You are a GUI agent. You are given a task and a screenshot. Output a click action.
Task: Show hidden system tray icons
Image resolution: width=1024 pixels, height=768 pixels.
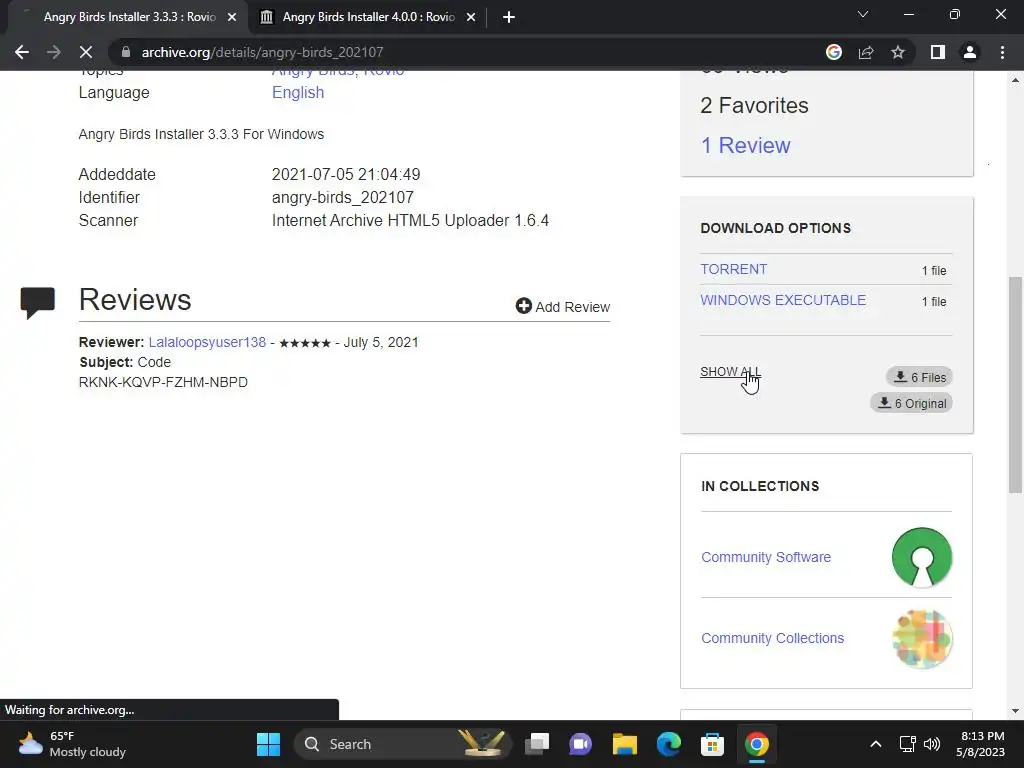tap(876, 744)
